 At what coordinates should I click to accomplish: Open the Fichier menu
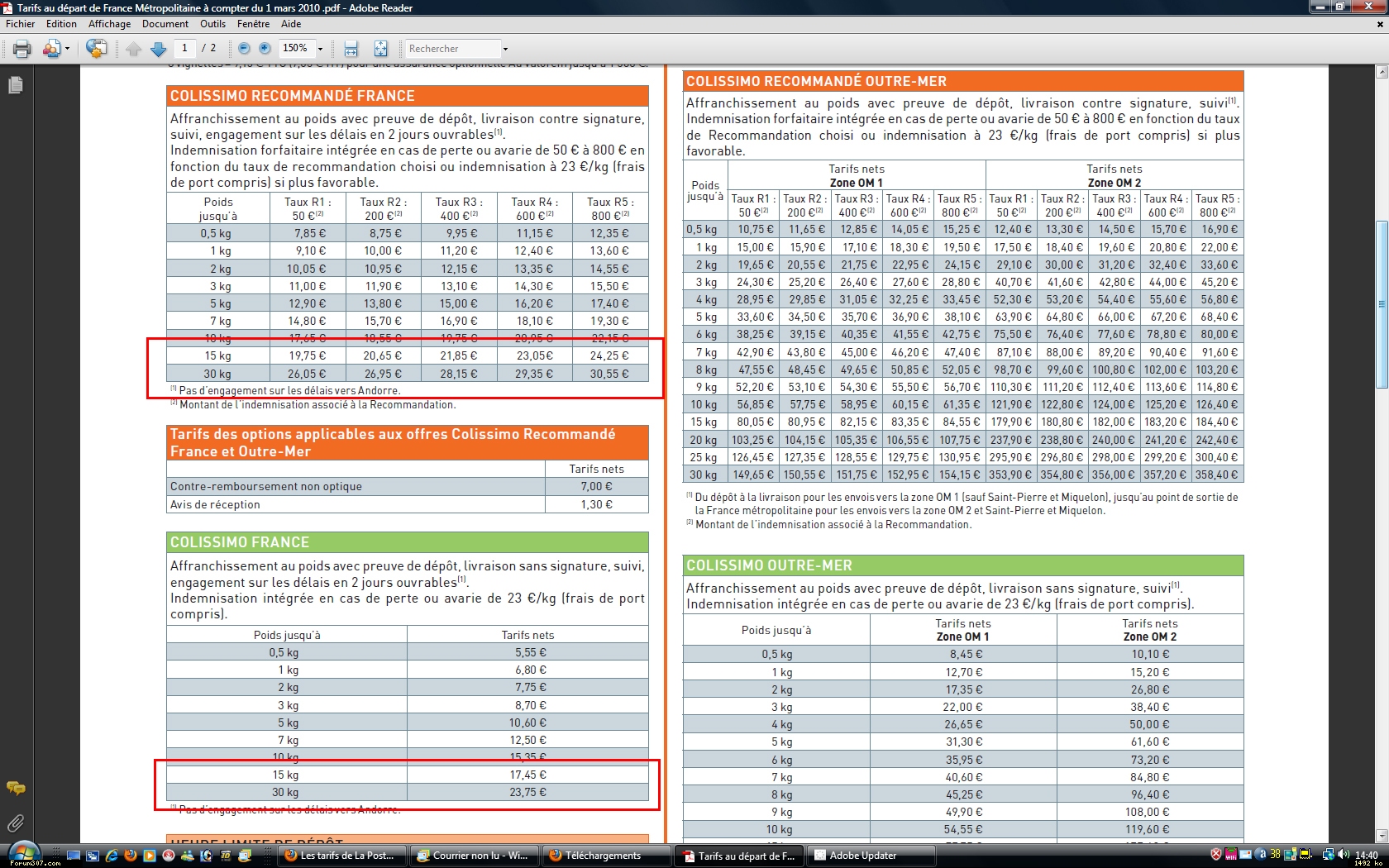tap(21, 24)
